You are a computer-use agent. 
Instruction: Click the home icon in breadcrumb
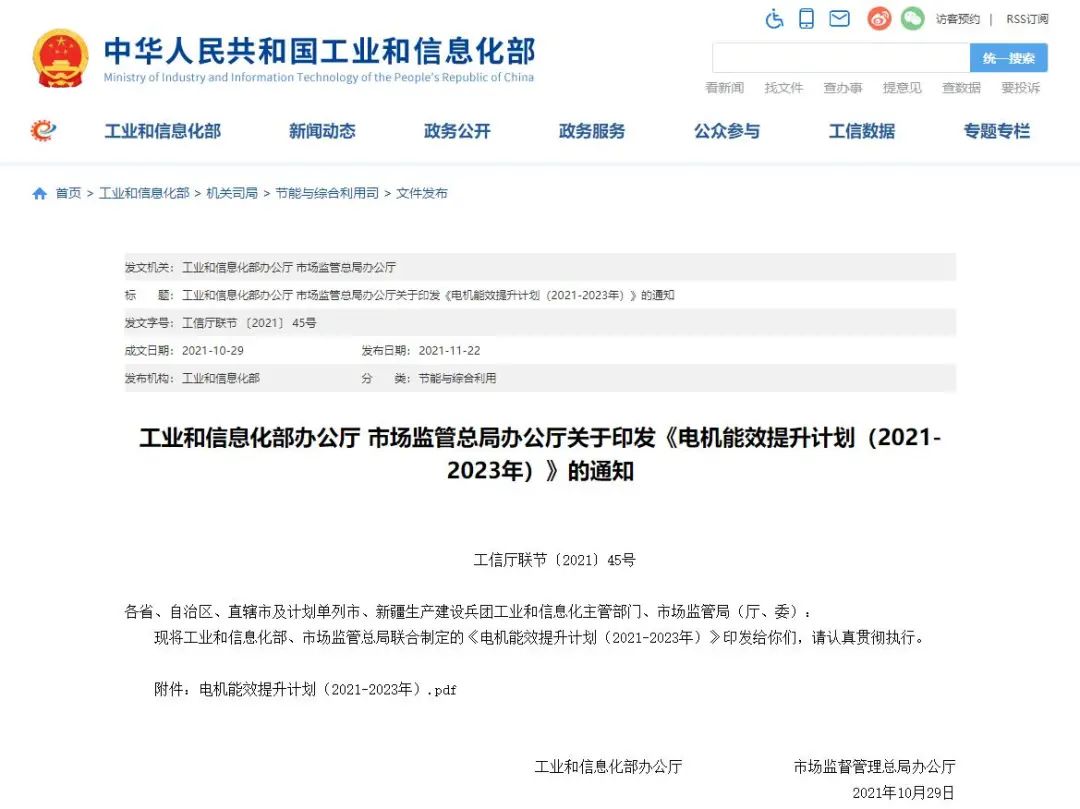tap(39, 194)
